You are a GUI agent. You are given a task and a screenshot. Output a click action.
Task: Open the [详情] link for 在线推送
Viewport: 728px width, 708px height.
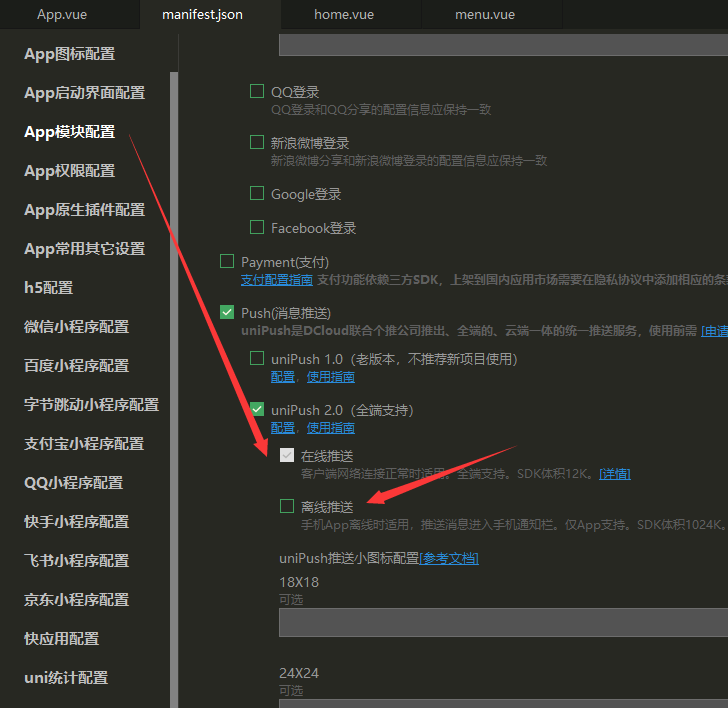(x=614, y=473)
